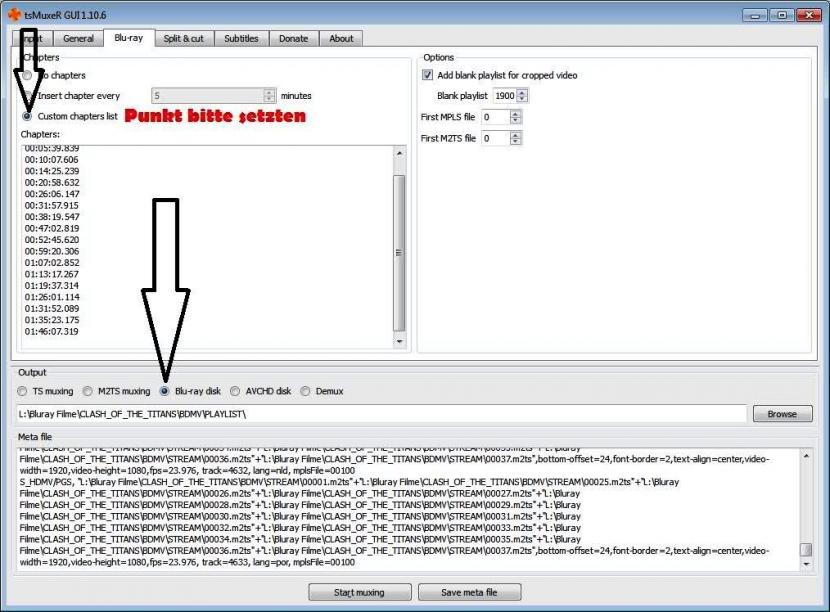This screenshot has height=612, width=830.
Task: Adjust the First M2TS file spinner
Action: (516, 138)
